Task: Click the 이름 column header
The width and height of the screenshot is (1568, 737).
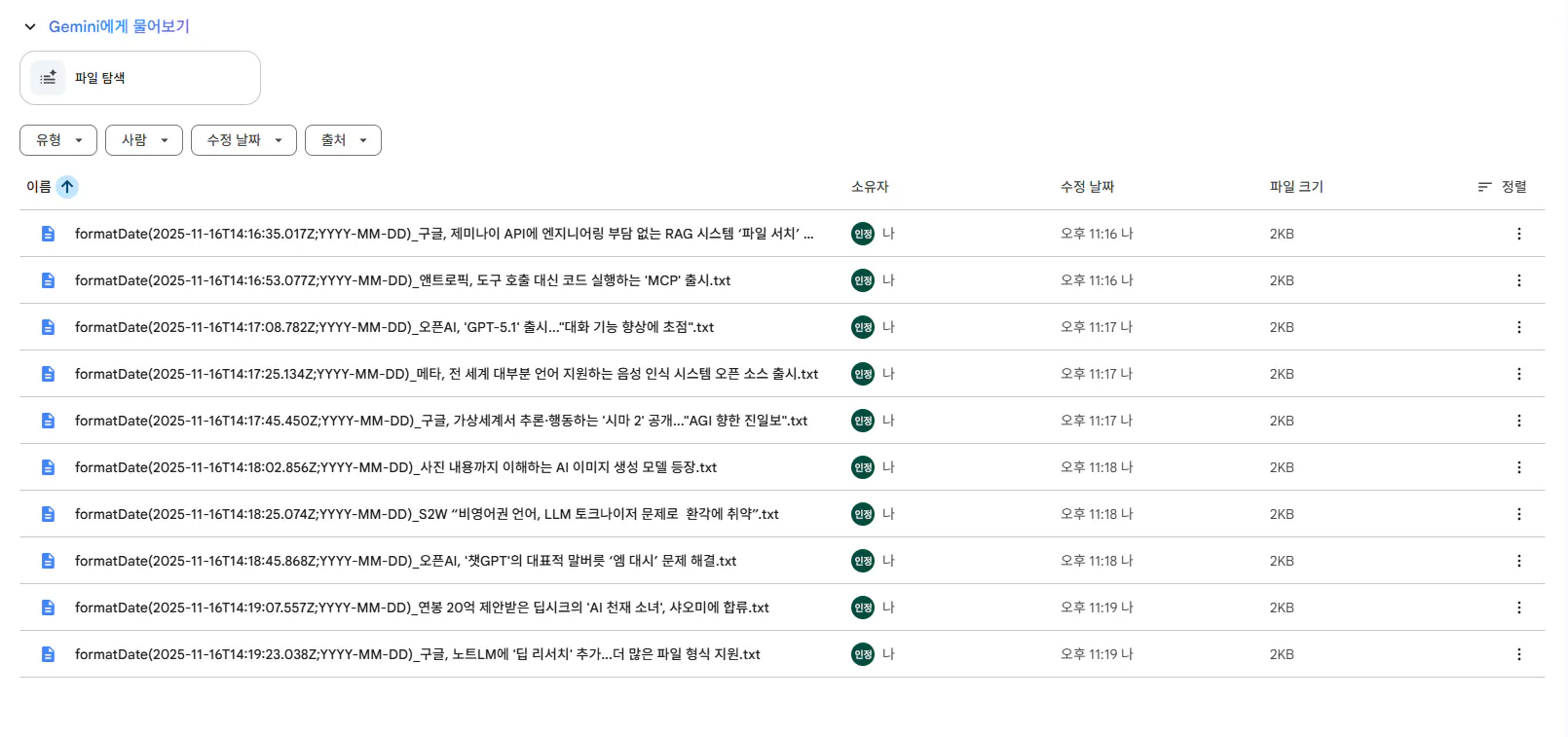Action: pos(39,187)
